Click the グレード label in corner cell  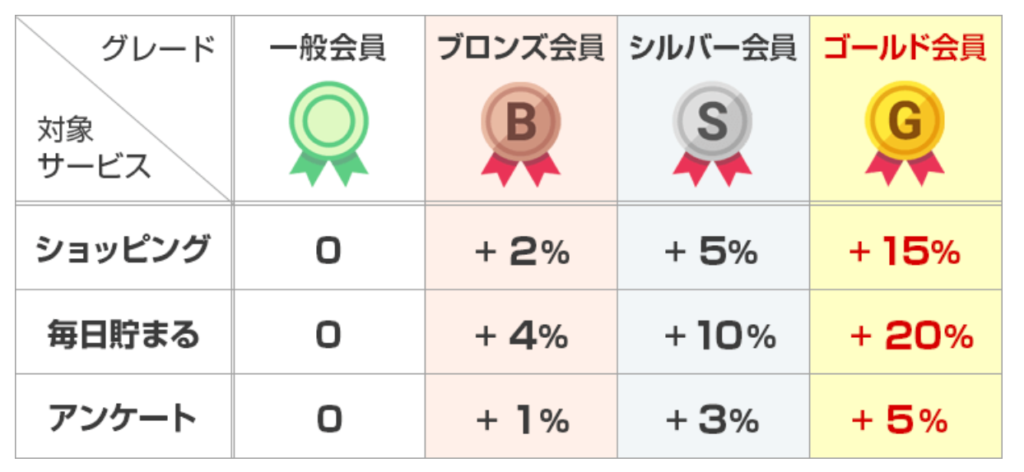(159, 50)
